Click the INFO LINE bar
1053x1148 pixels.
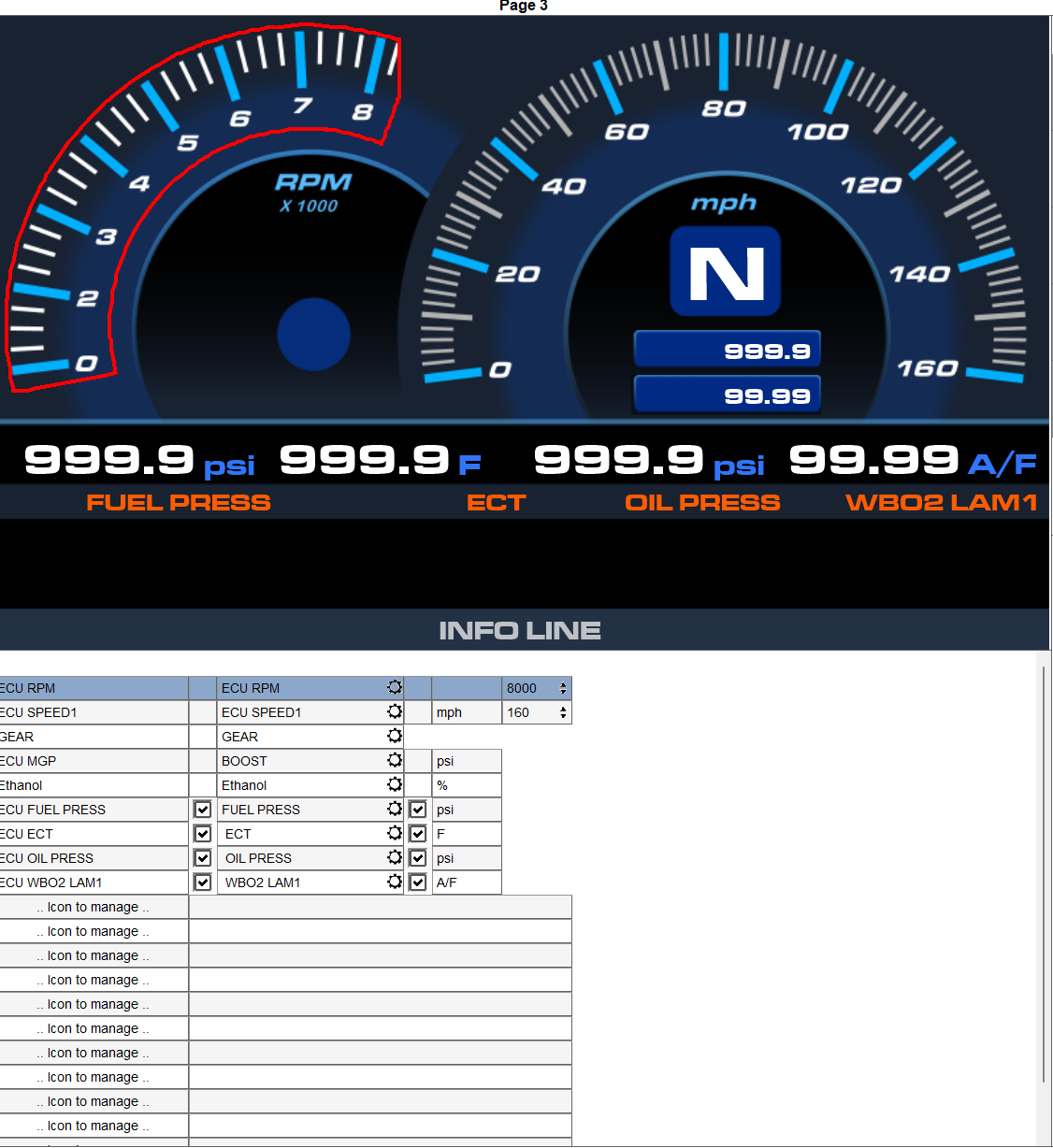click(520, 630)
